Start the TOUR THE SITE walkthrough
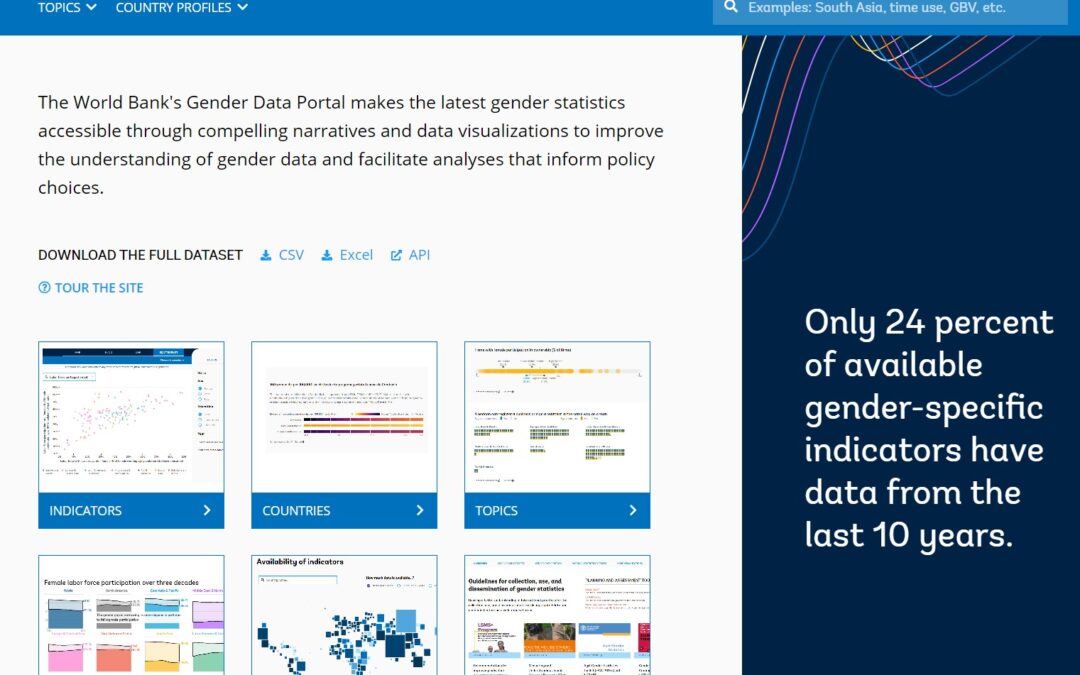This screenshot has width=1080, height=675. coord(98,288)
